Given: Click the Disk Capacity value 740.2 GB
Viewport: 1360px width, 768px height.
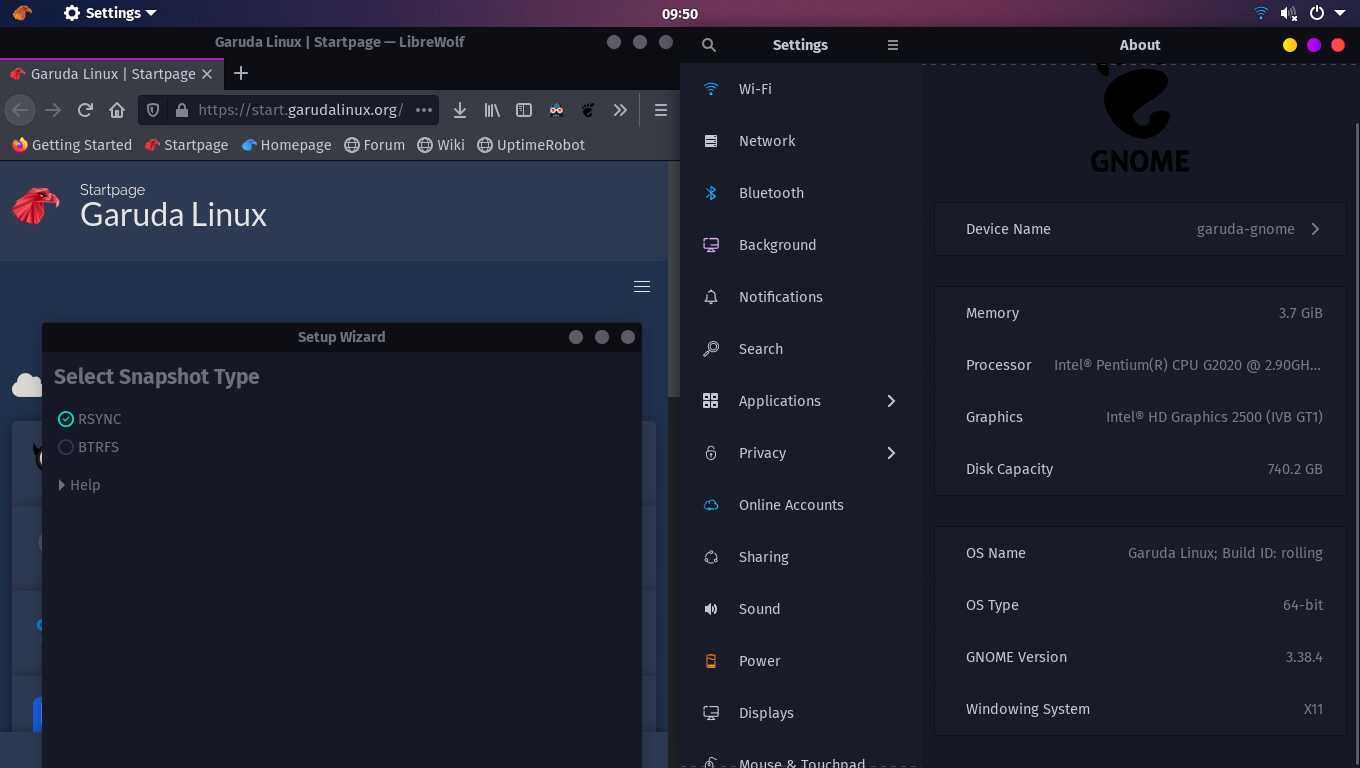Looking at the screenshot, I should click(1294, 469).
